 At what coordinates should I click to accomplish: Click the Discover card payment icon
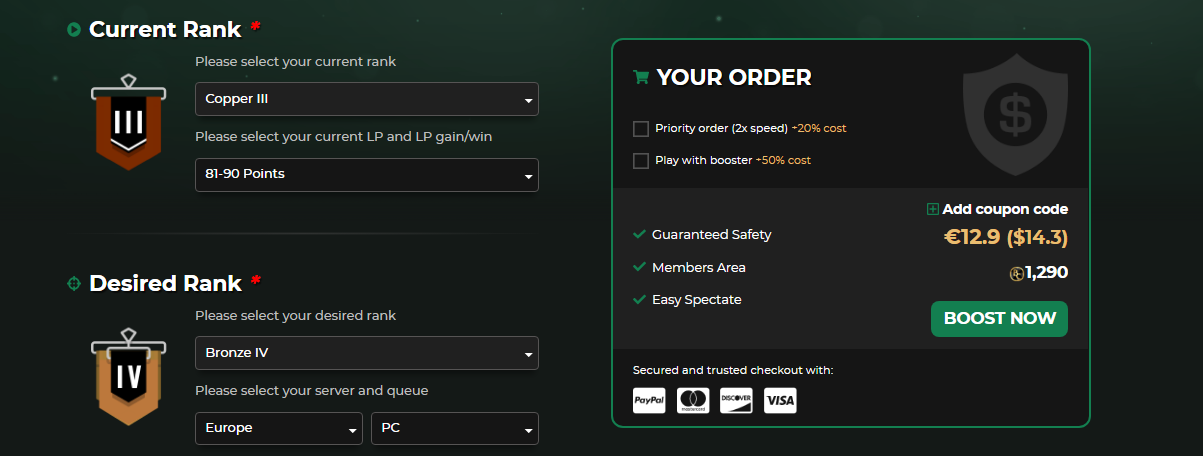[736, 401]
